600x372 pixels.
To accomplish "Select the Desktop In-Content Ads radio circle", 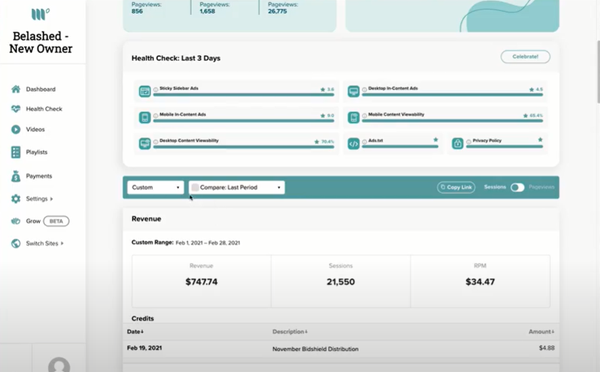I will [x=364, y=90].
